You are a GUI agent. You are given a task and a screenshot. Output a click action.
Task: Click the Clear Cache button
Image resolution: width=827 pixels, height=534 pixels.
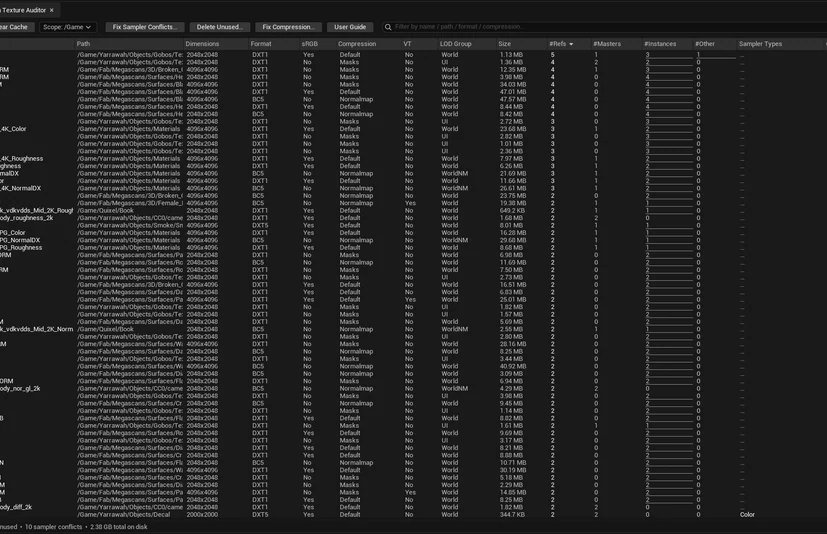(16, 27)
